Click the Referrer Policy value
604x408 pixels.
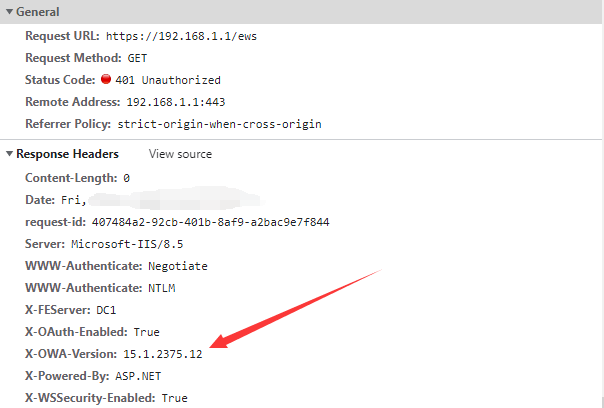pyautogui.click(x=219, y=123)
